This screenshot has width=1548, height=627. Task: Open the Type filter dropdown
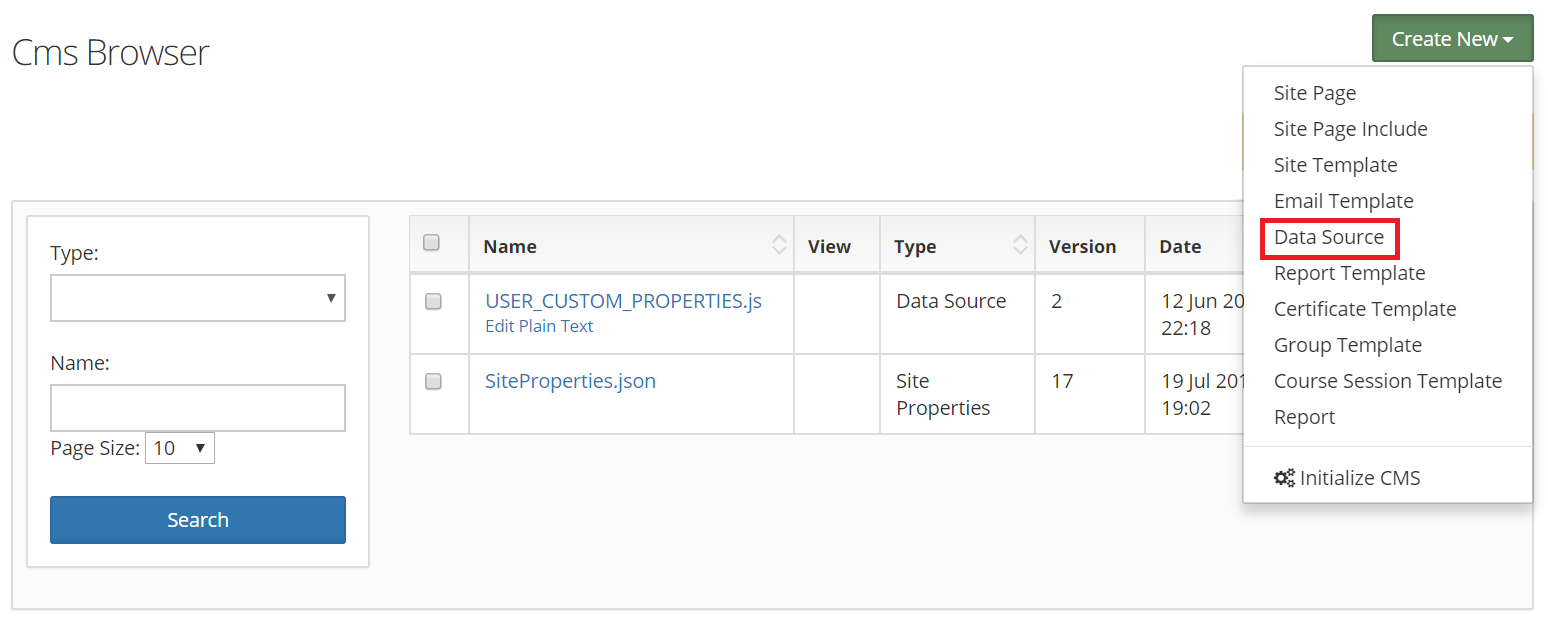click(198, 298)
